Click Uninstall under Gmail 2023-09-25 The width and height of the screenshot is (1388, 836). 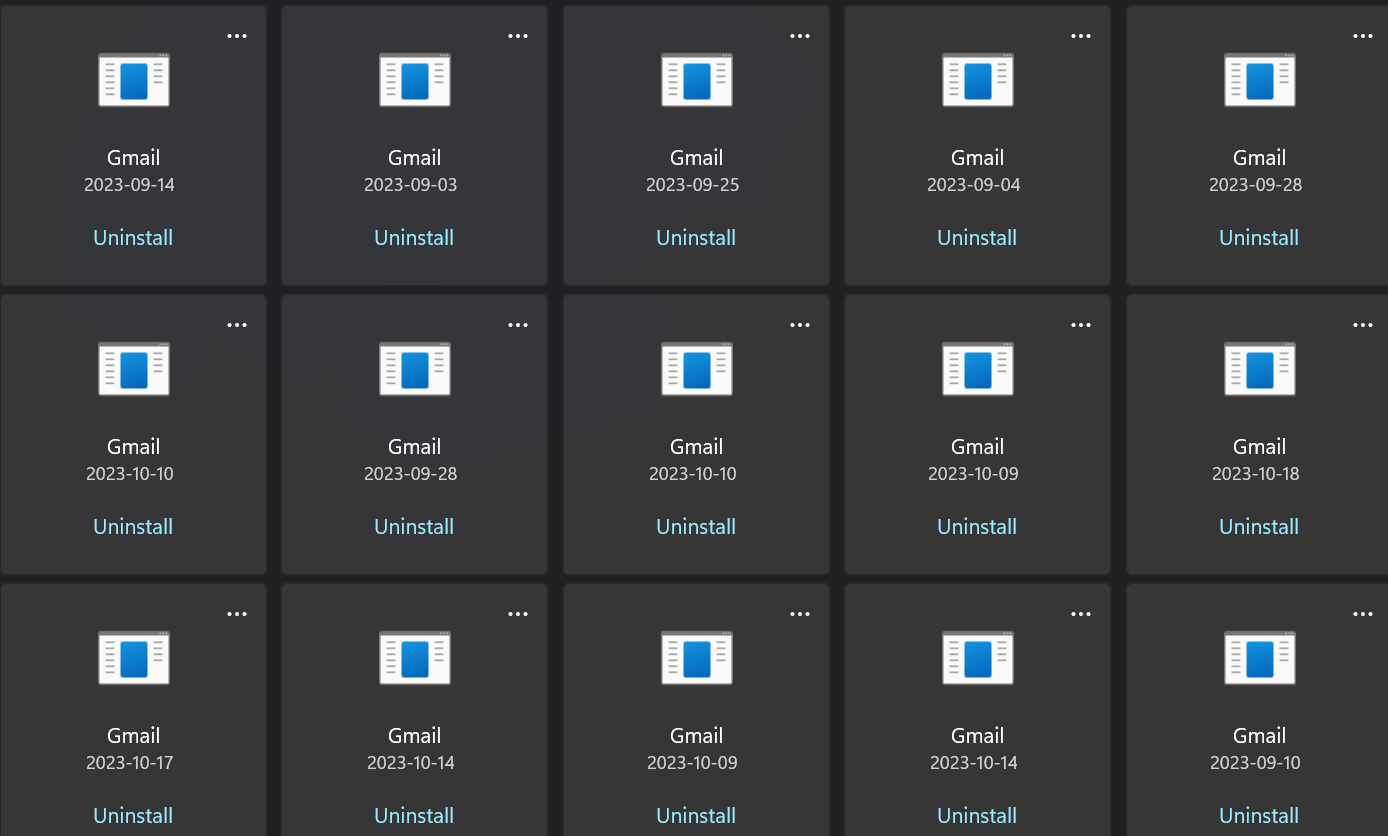coord(696,238)
